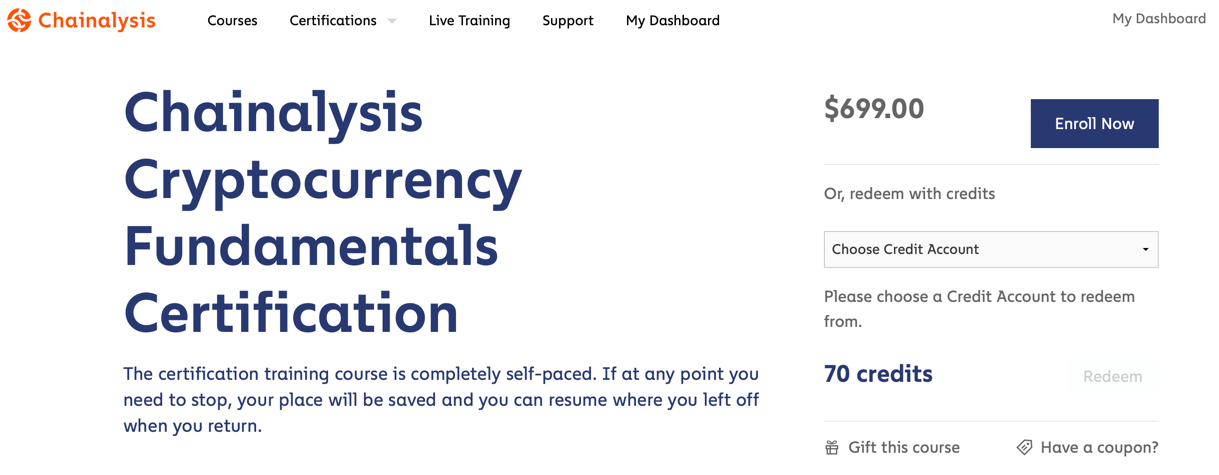Click the $699.00 price text

pos(874,109)
